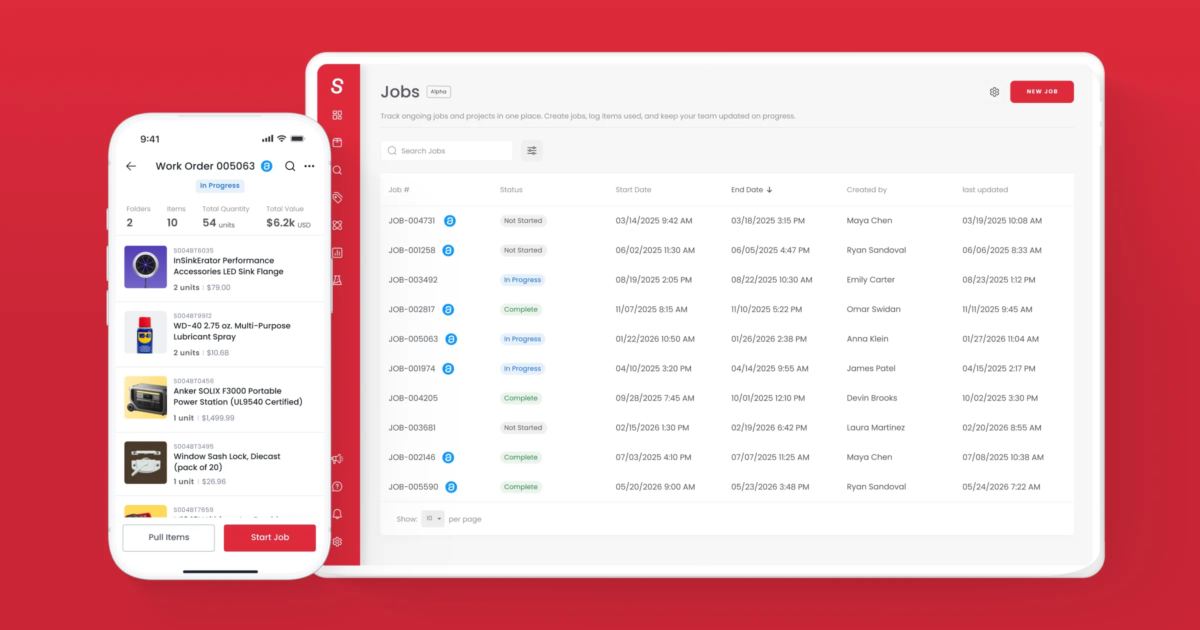Screen dimensions: 1200x630
Task: Tap the Pull Items button on phone
Action: click(x=169, y=537)
